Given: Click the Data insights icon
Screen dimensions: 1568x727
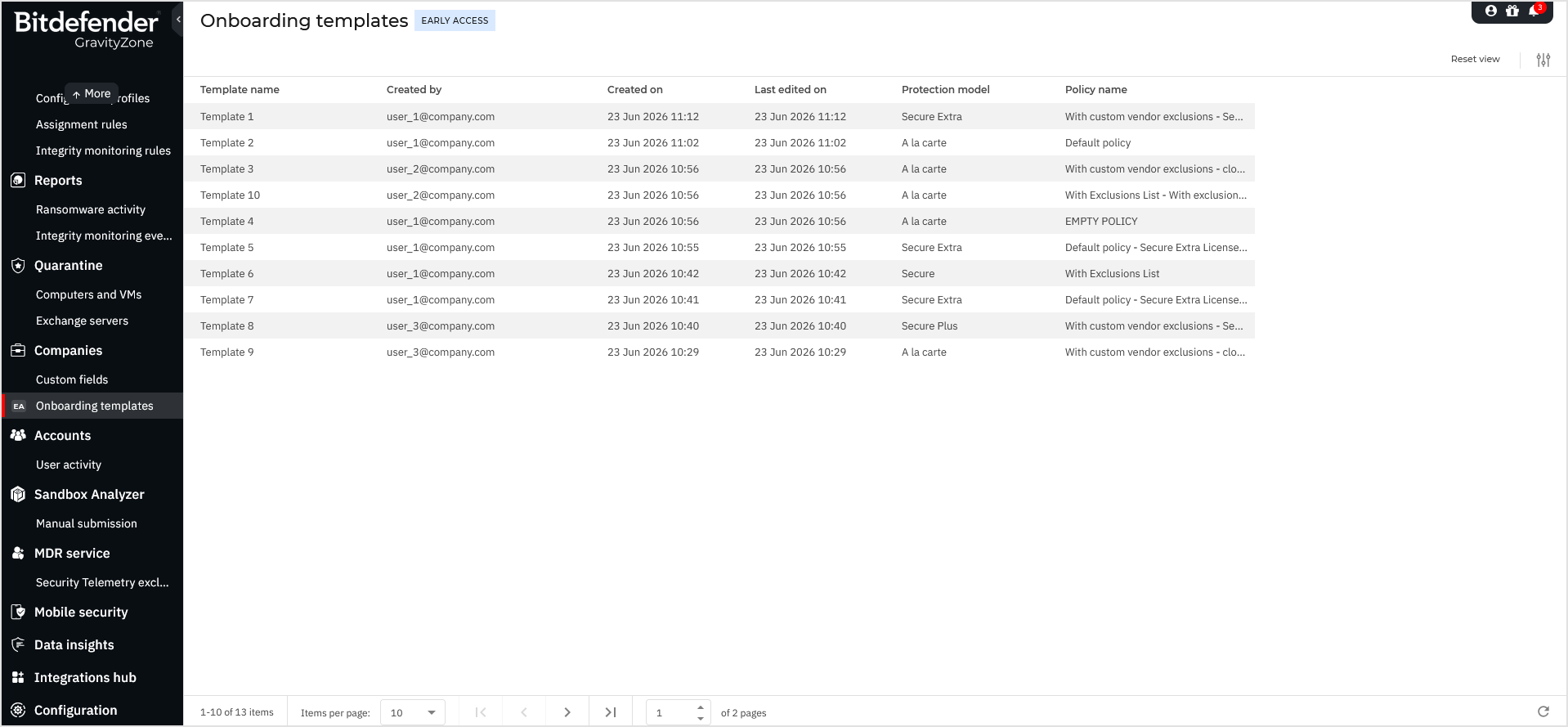Looking at the screenshot, I should (x=18, y=644).
